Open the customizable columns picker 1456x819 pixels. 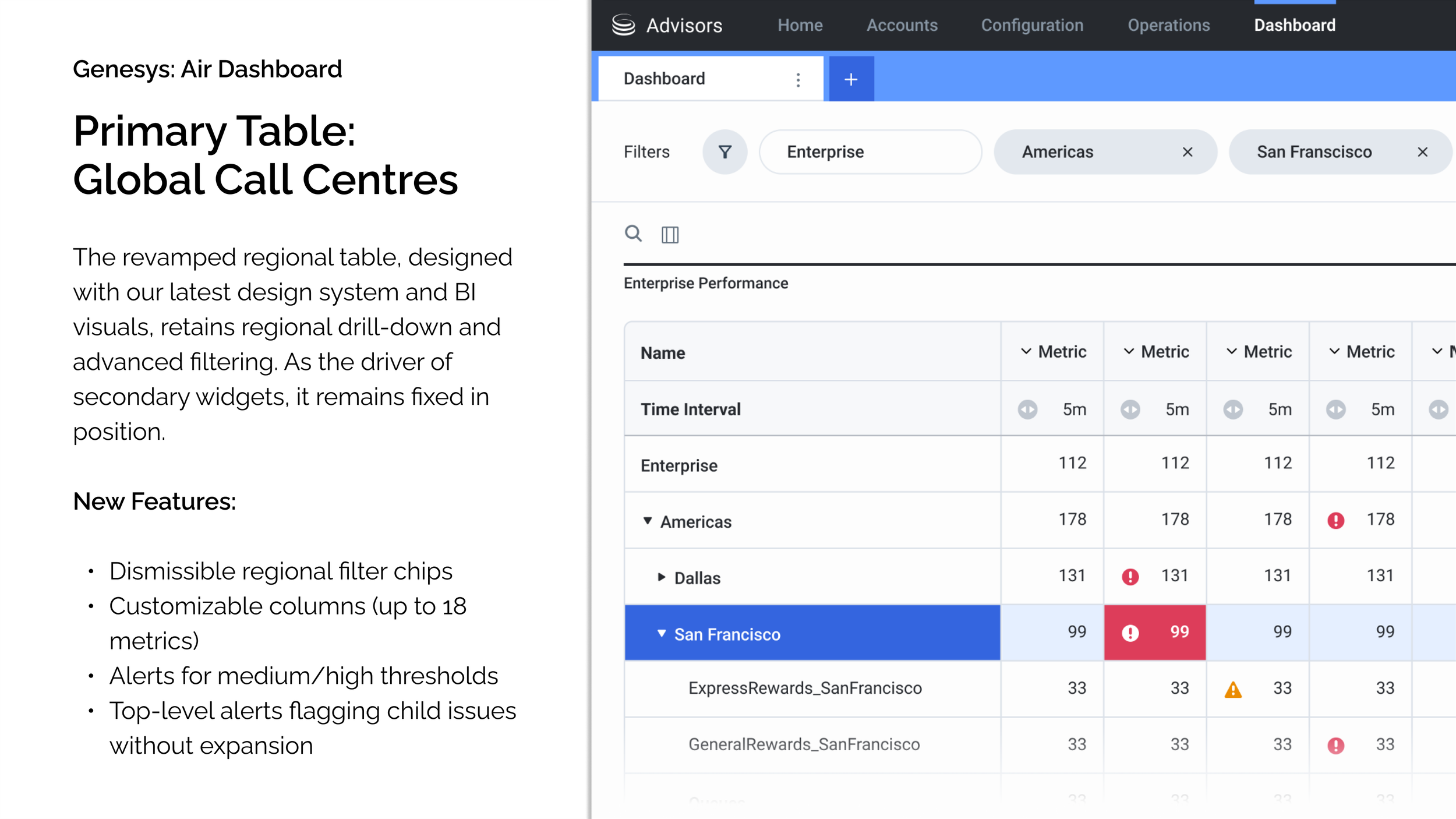(x=670, y=235)
